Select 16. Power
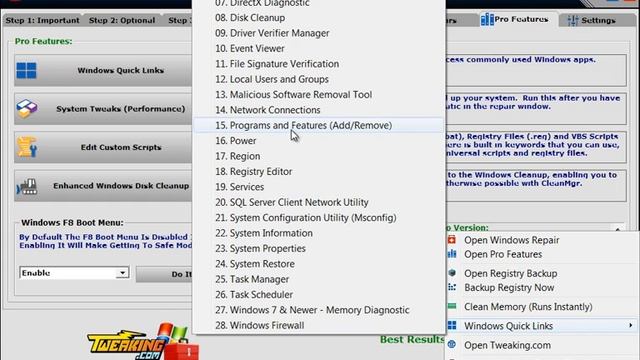This screenshot has height=360, width=640. 318,141
